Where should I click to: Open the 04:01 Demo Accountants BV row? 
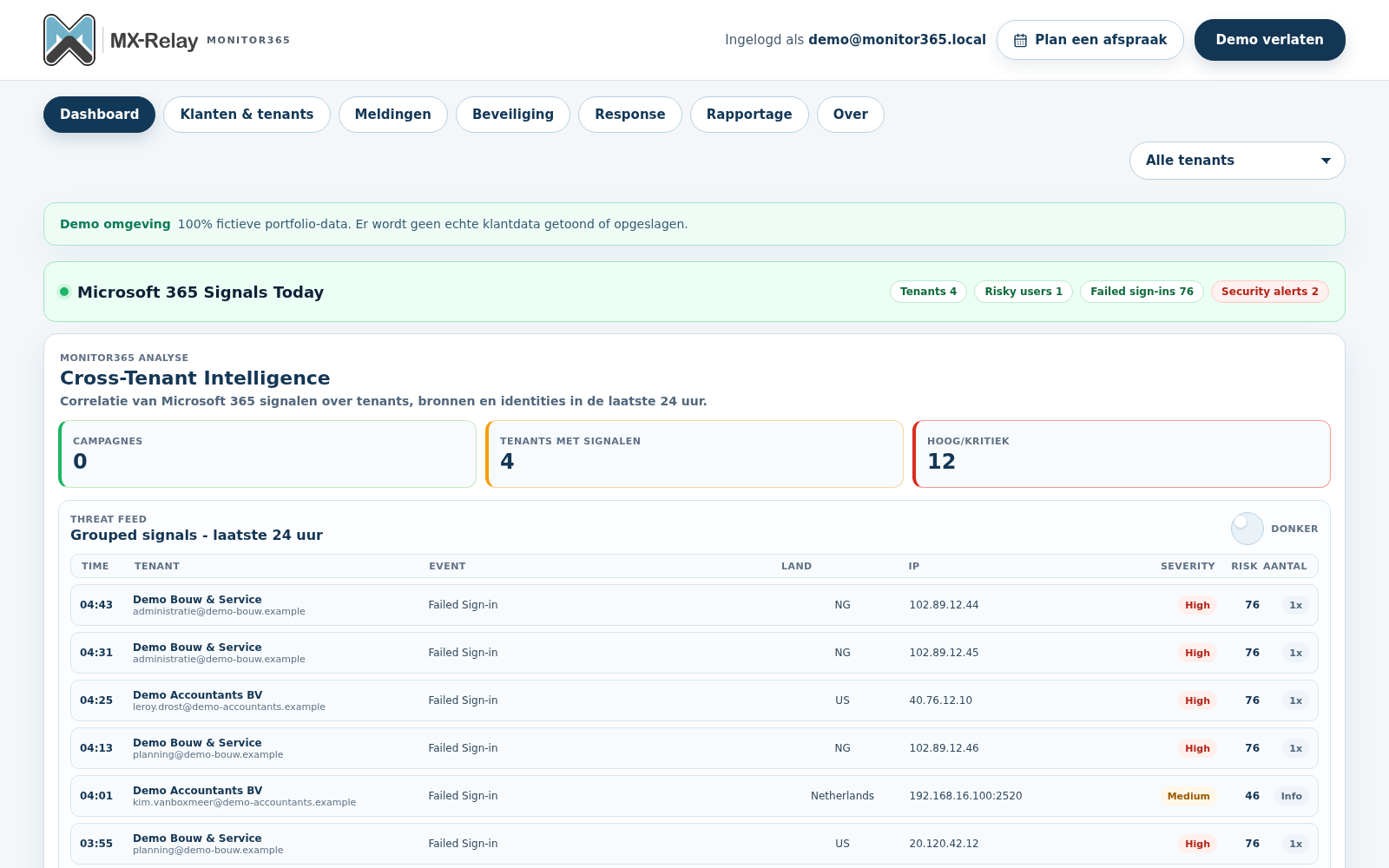coord(694,796)
